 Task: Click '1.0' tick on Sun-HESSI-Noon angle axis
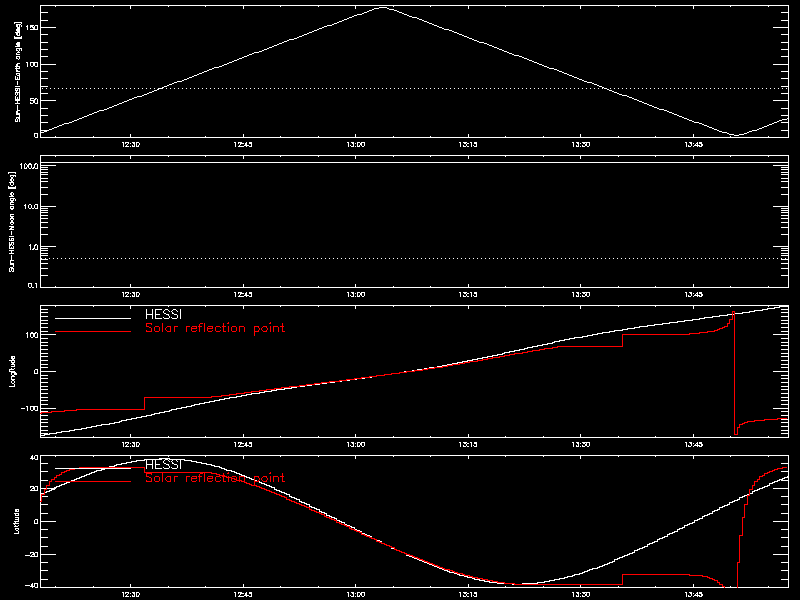click(33, 247)
